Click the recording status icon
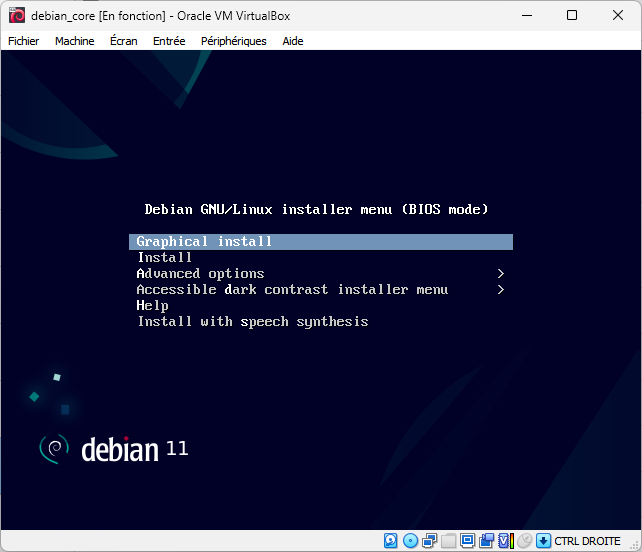 (x=486, y=541)
